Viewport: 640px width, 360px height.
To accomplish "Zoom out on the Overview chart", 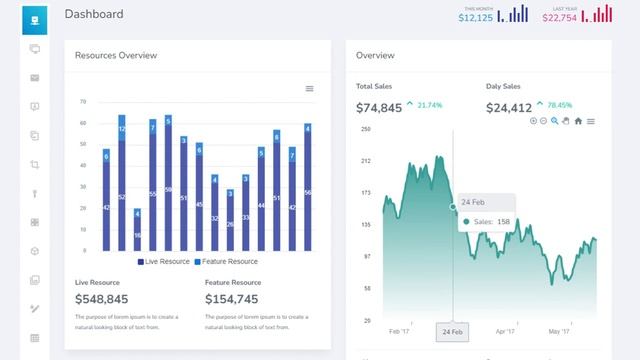I will pyautogui.click(x=543, y=121).
